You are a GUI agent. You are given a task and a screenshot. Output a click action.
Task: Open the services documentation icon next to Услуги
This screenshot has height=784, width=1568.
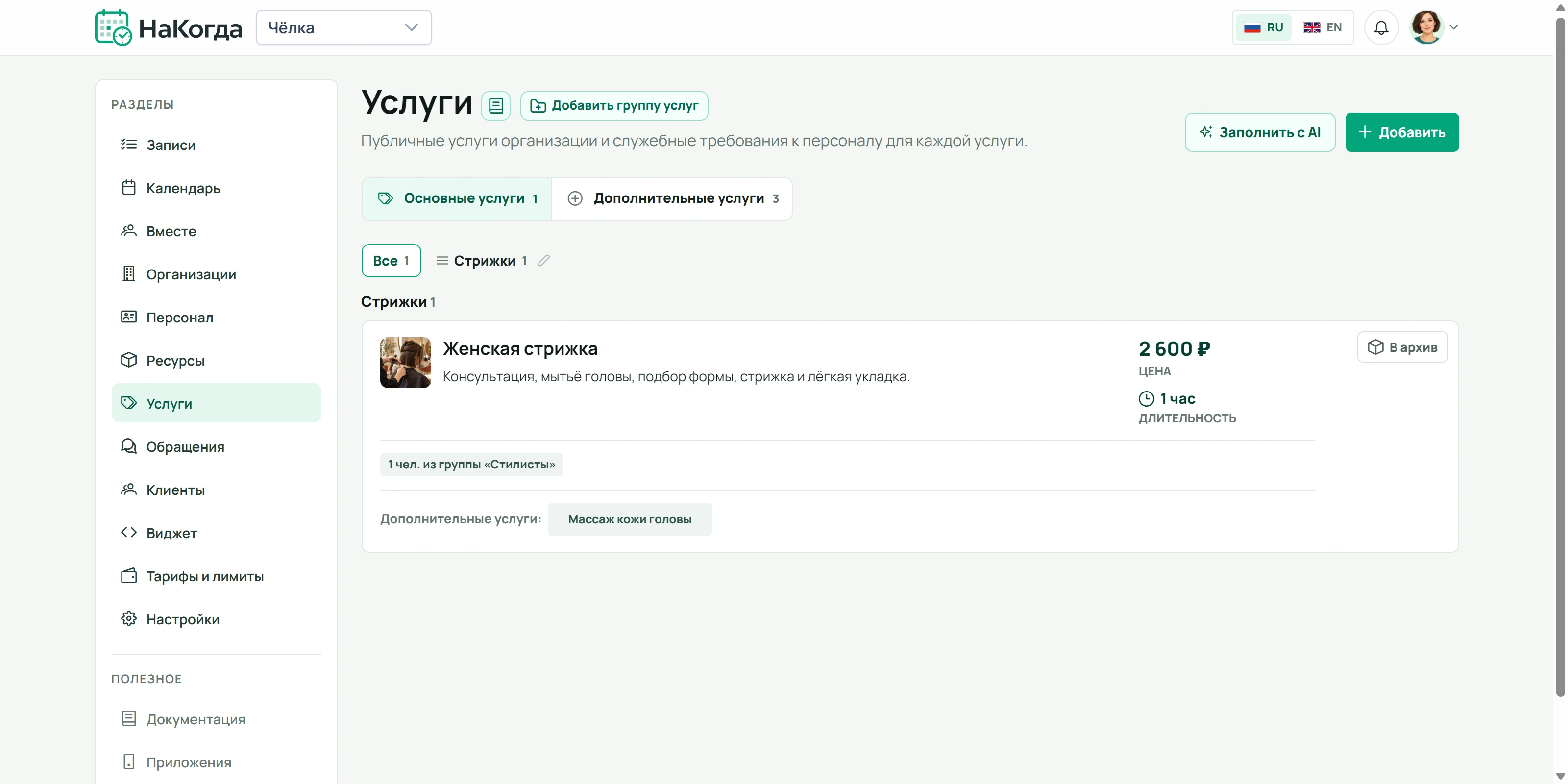click(495, 106)
